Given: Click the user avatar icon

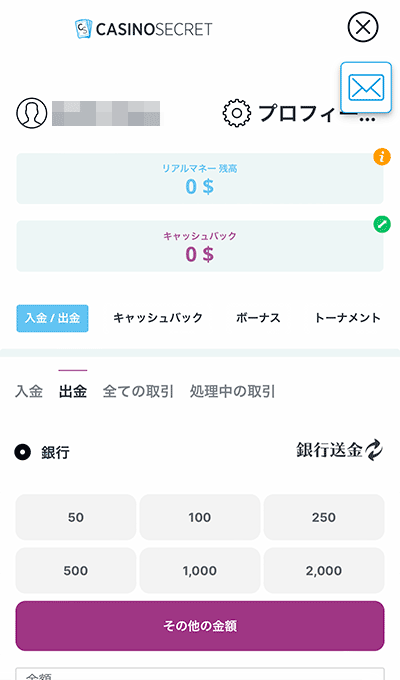Looking at the screenshot, I should 32,113.
